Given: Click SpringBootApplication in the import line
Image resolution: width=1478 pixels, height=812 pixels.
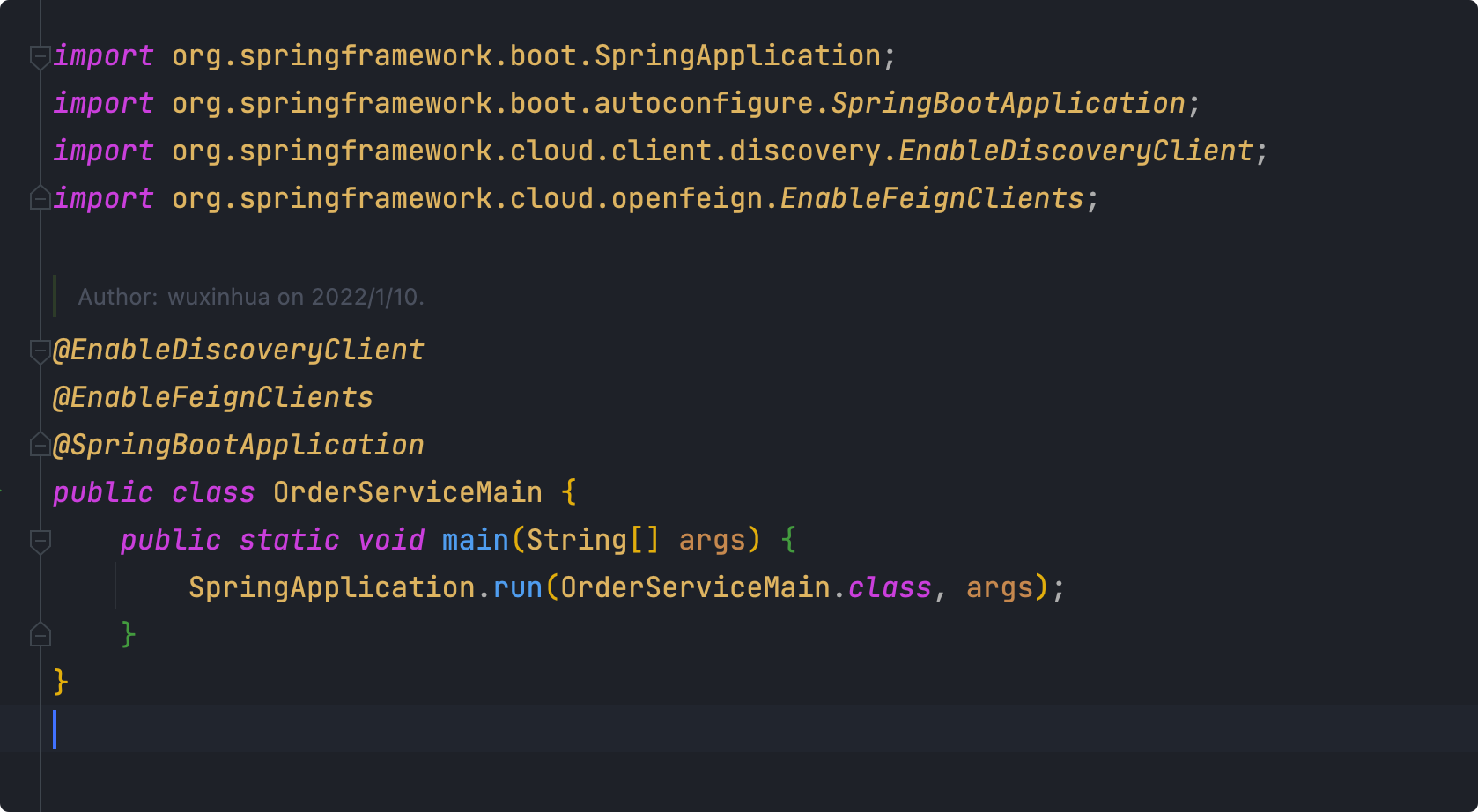Looking at the screenshot, I should click(1008, 103).
